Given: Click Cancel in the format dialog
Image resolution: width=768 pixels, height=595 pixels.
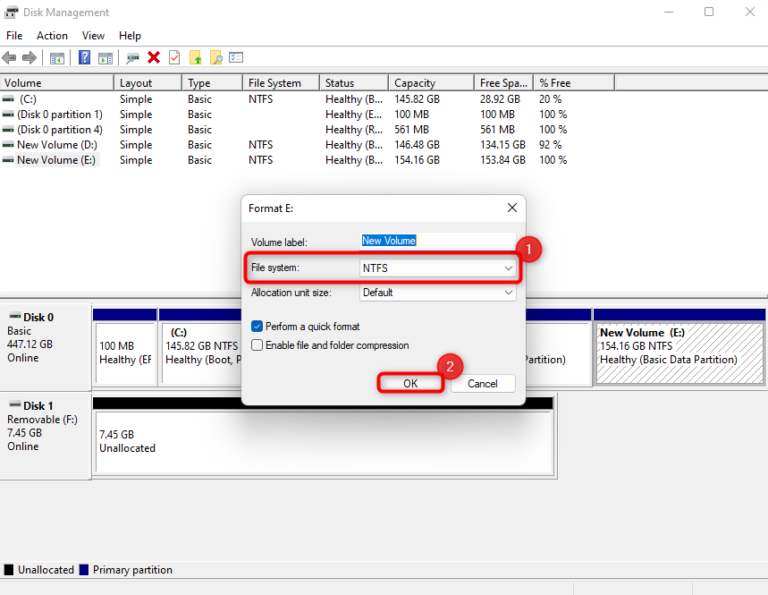Looking at the screenshot, I should coord(483,383).
